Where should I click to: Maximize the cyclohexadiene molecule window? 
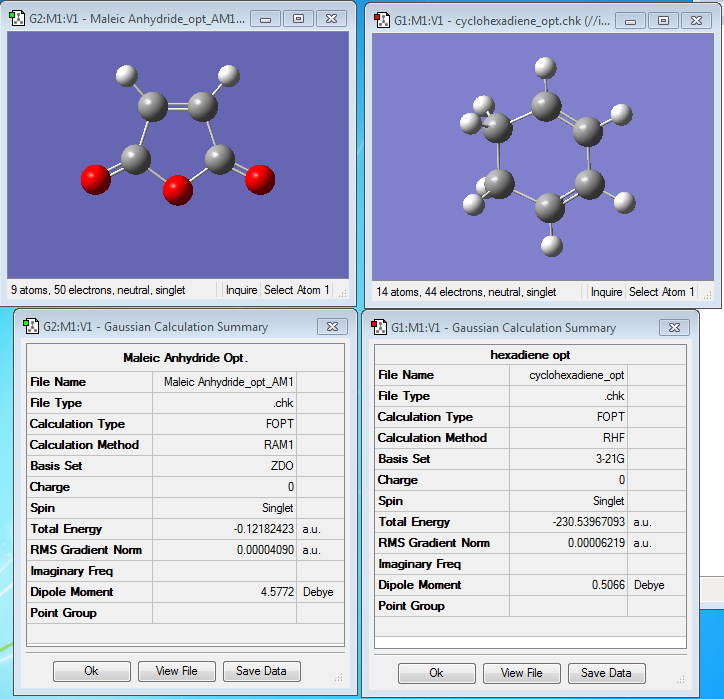pyautogui.click(x=663, y=21)
